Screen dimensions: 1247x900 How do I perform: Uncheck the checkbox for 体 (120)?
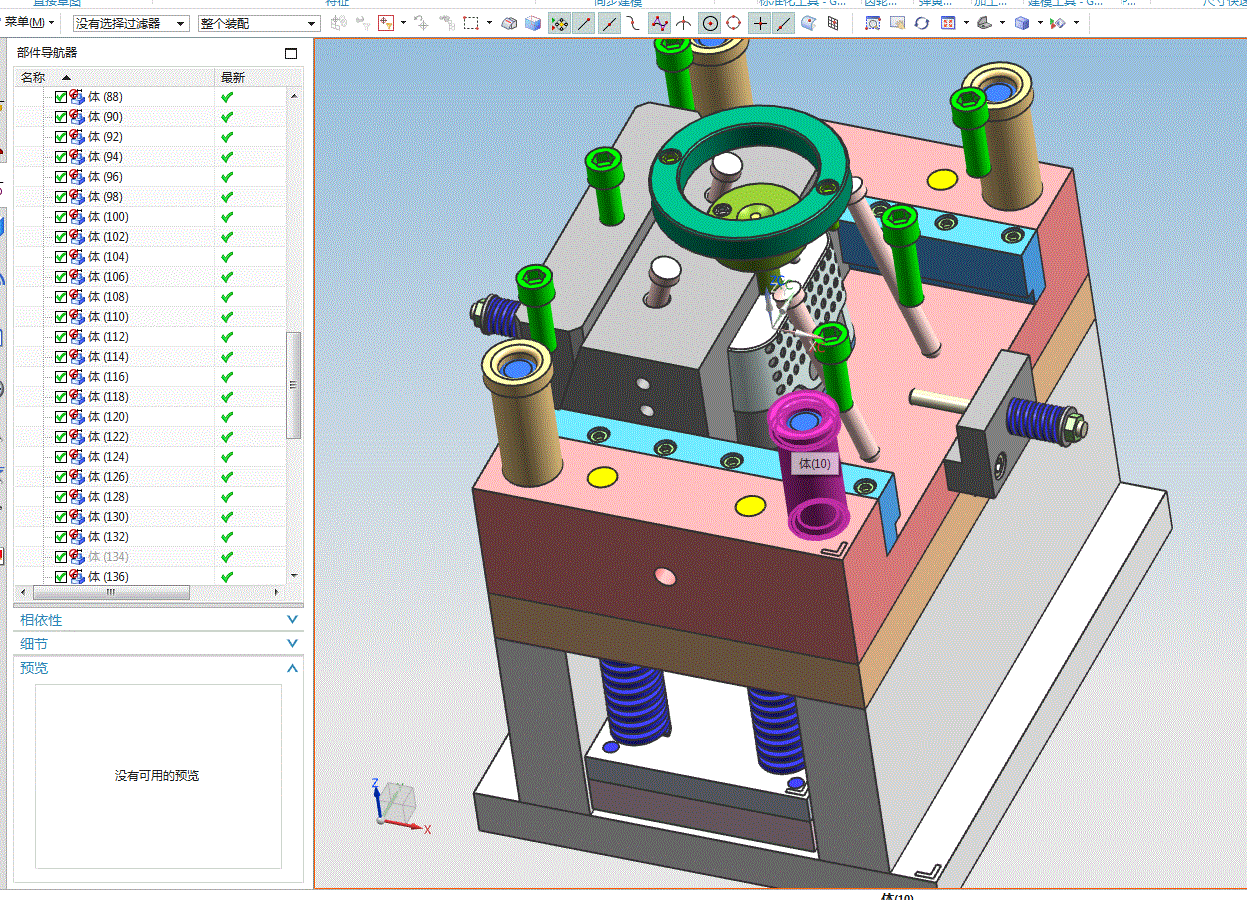61,417
